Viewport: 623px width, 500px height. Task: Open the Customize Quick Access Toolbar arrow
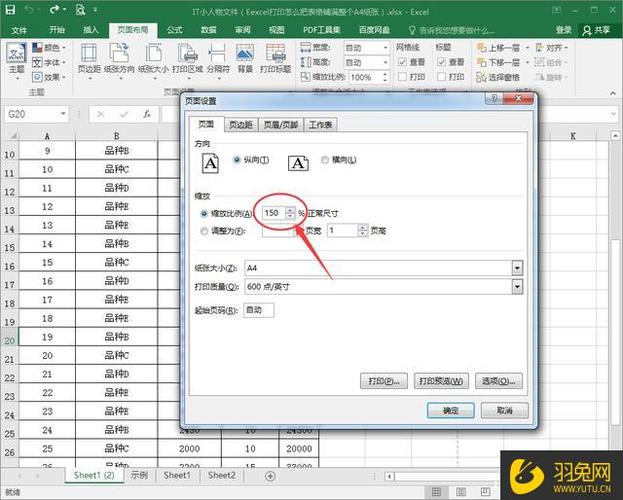pos(96,10)
